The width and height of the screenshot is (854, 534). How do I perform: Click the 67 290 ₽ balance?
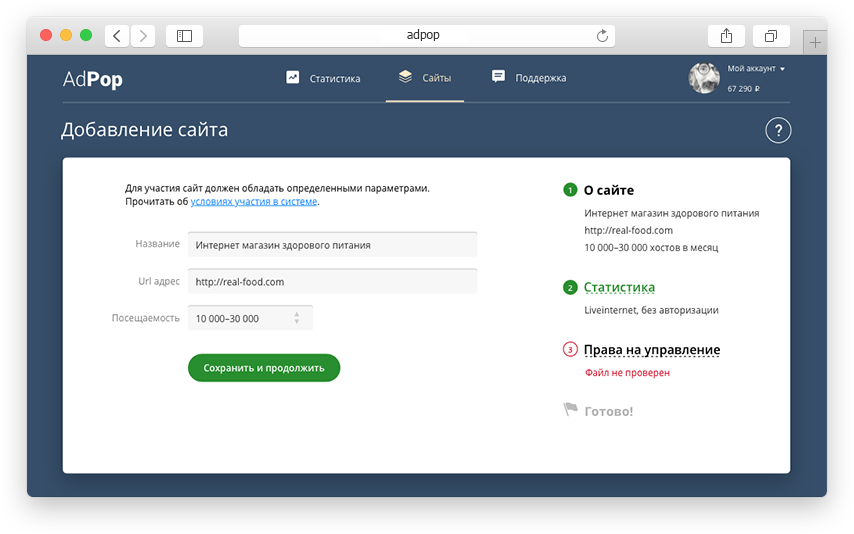tap(743, 89)
